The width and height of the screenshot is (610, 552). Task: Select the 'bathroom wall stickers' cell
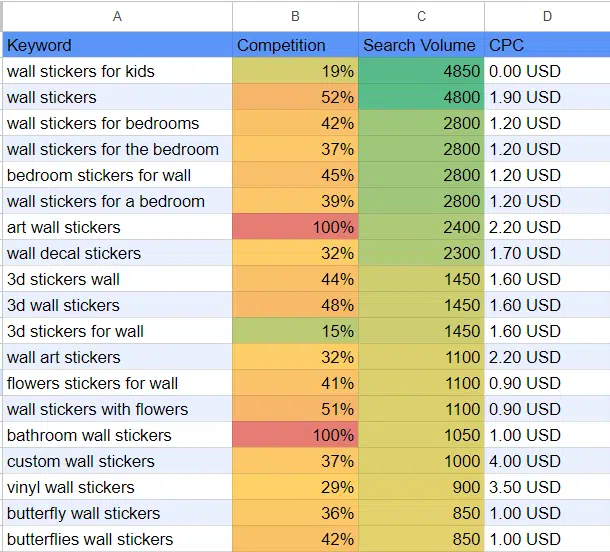click(x=117, y=435)
